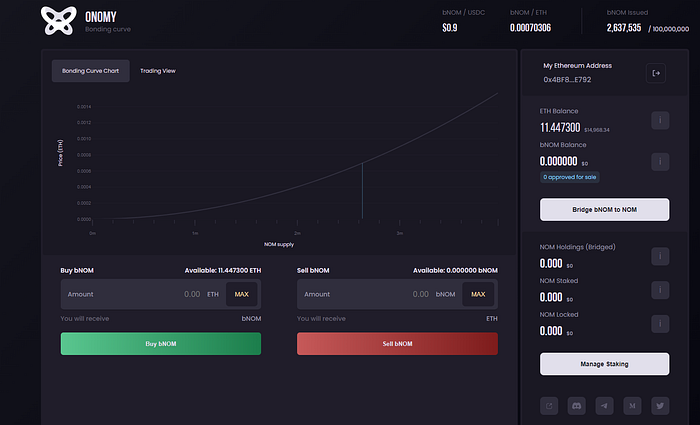Screen dimensions: 700x425
Task: Click the bNOM / ETH value 0.00070306
Action: point(530,28)
